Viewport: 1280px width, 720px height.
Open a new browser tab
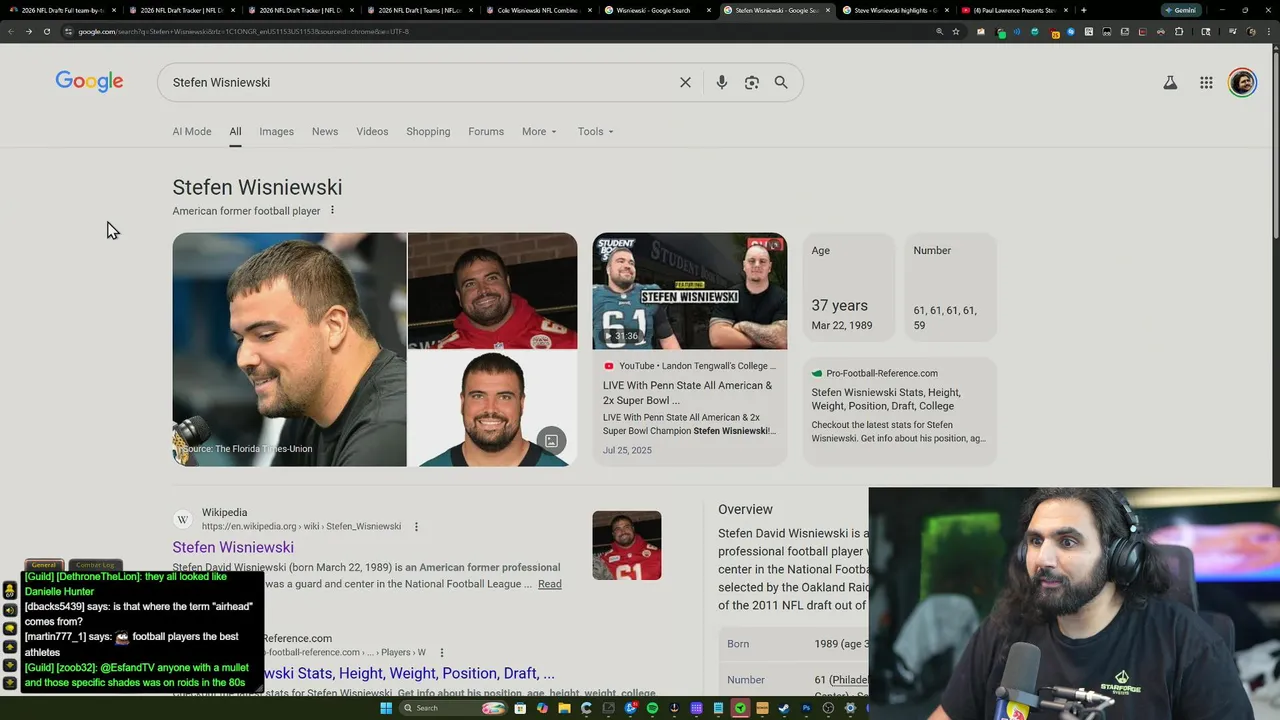pos(1084,10)
